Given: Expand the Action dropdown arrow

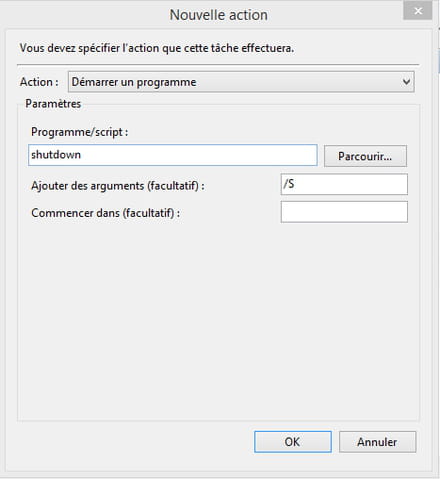Looking at the screenshot, I should coord(406,82).
